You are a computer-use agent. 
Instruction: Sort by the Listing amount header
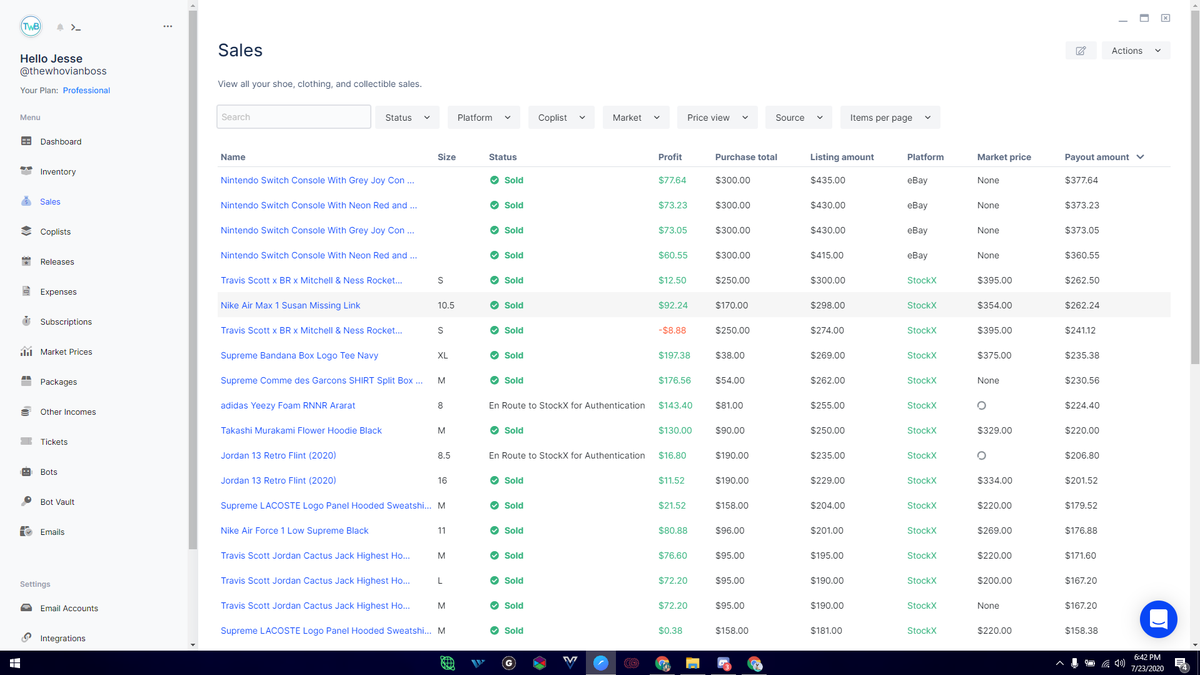pyautogui.click(x=842, y=157)
